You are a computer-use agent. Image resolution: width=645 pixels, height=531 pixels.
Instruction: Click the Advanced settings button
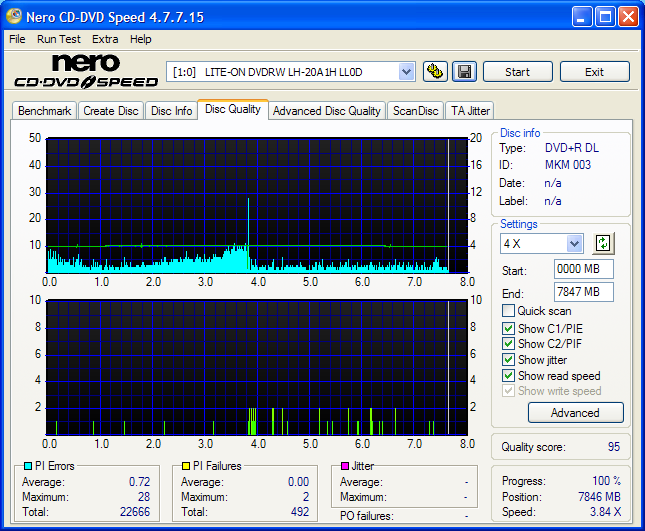pos(575,413)
